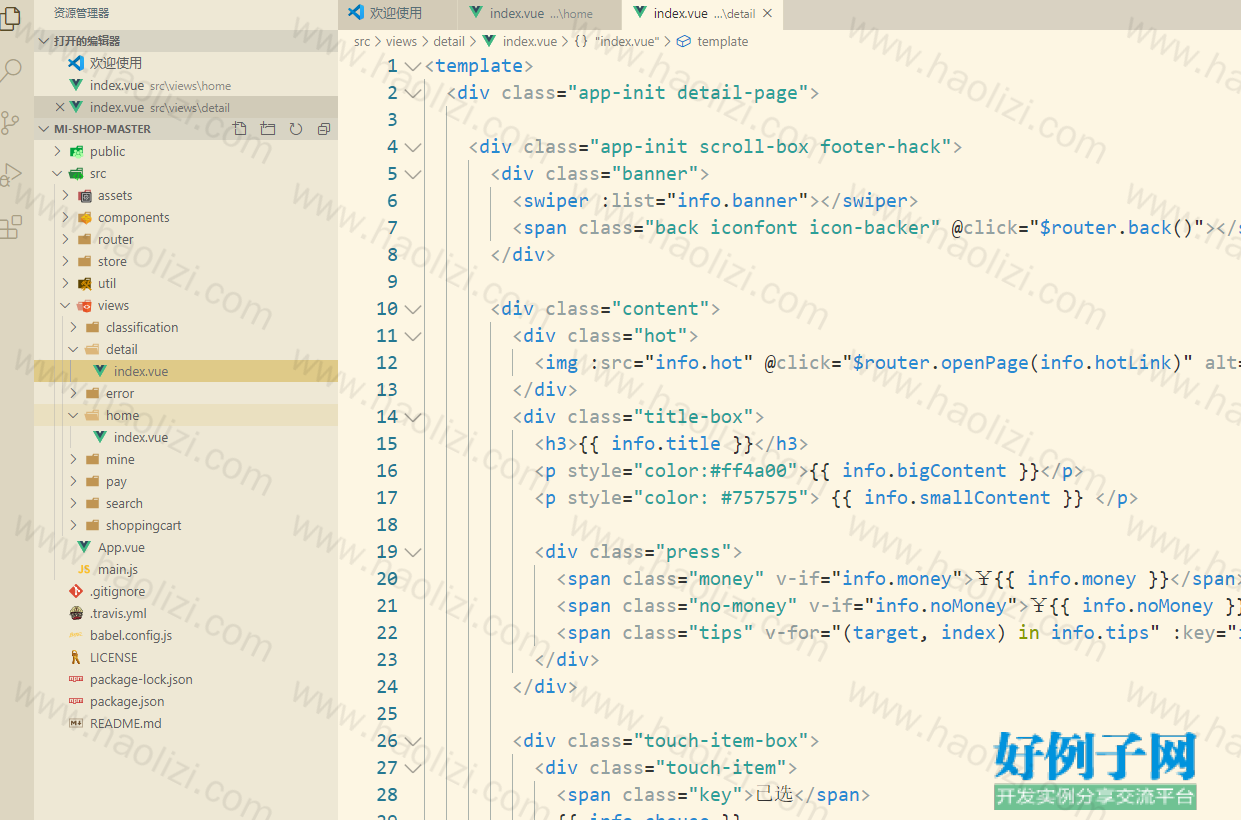Fold the title-box div at line 14
The height and width of the screenshot is (820, 1241).
413,417
